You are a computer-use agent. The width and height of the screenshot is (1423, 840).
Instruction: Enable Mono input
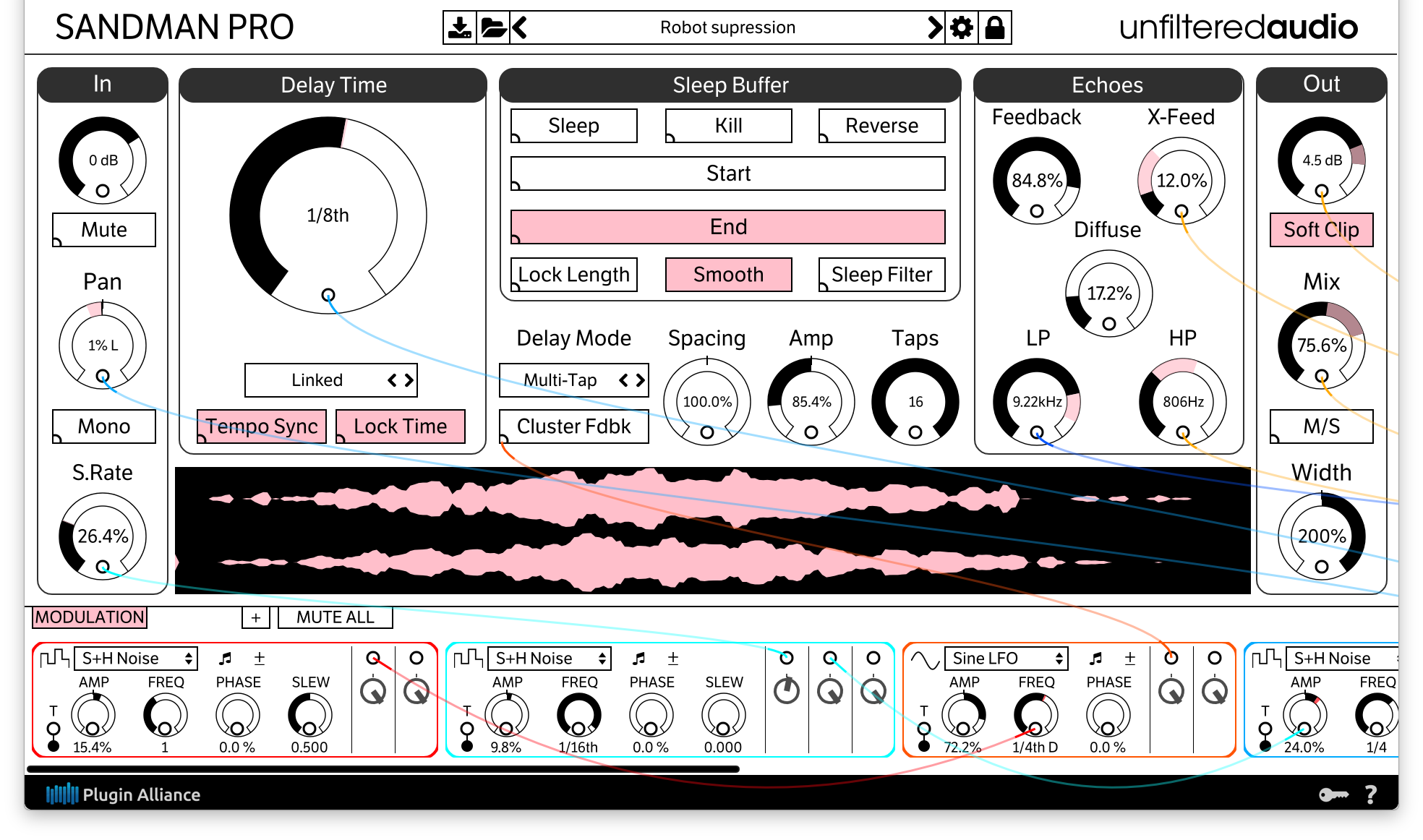pos(104,427)
